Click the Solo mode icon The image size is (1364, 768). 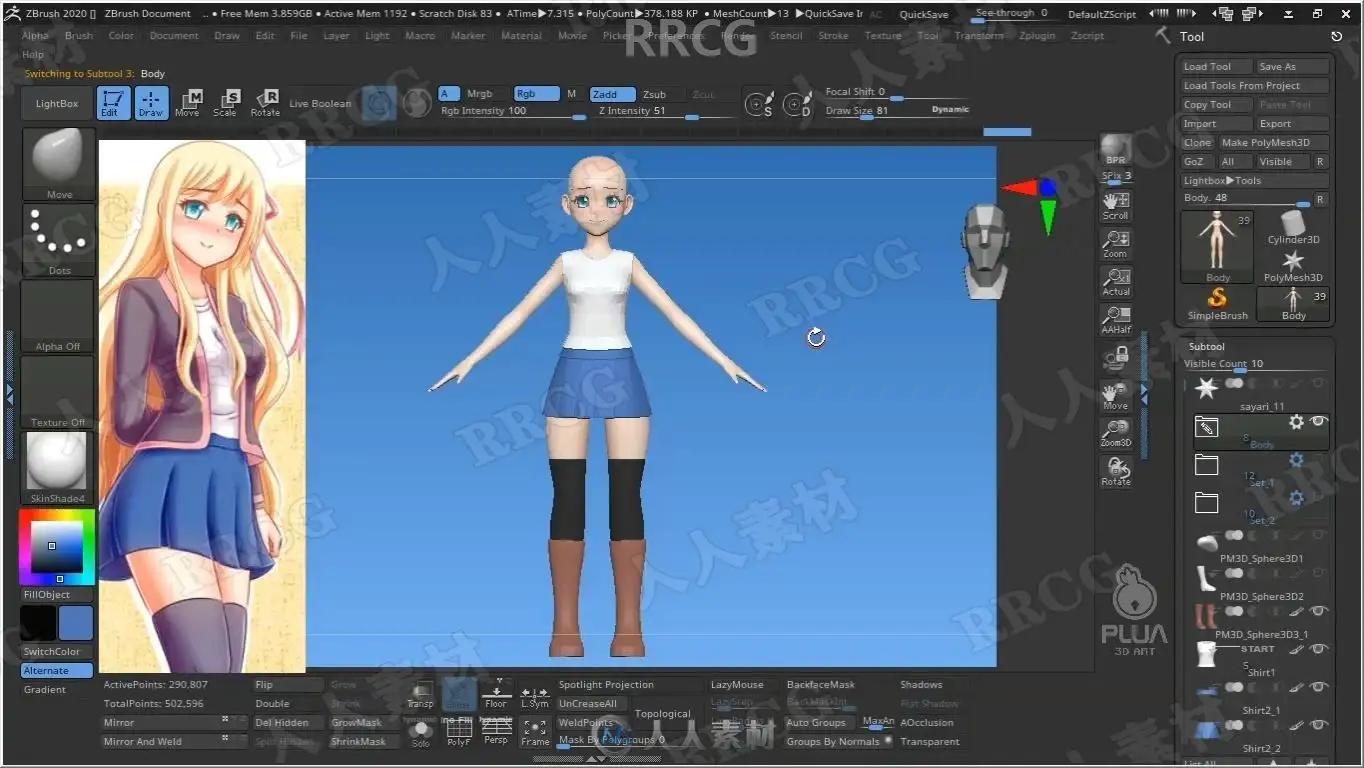(x=421, y=732)
